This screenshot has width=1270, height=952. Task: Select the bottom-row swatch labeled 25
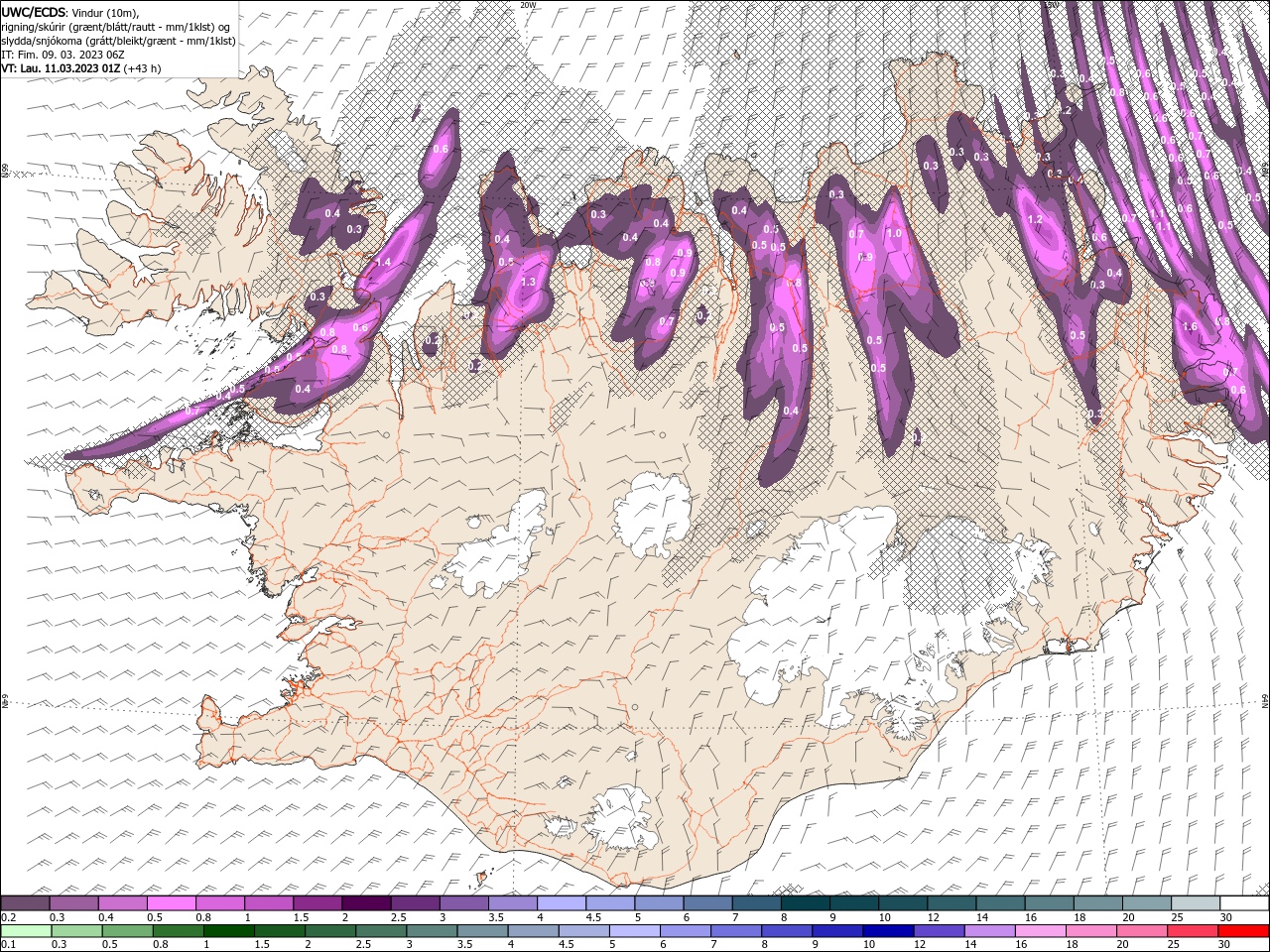(1193, 931)
